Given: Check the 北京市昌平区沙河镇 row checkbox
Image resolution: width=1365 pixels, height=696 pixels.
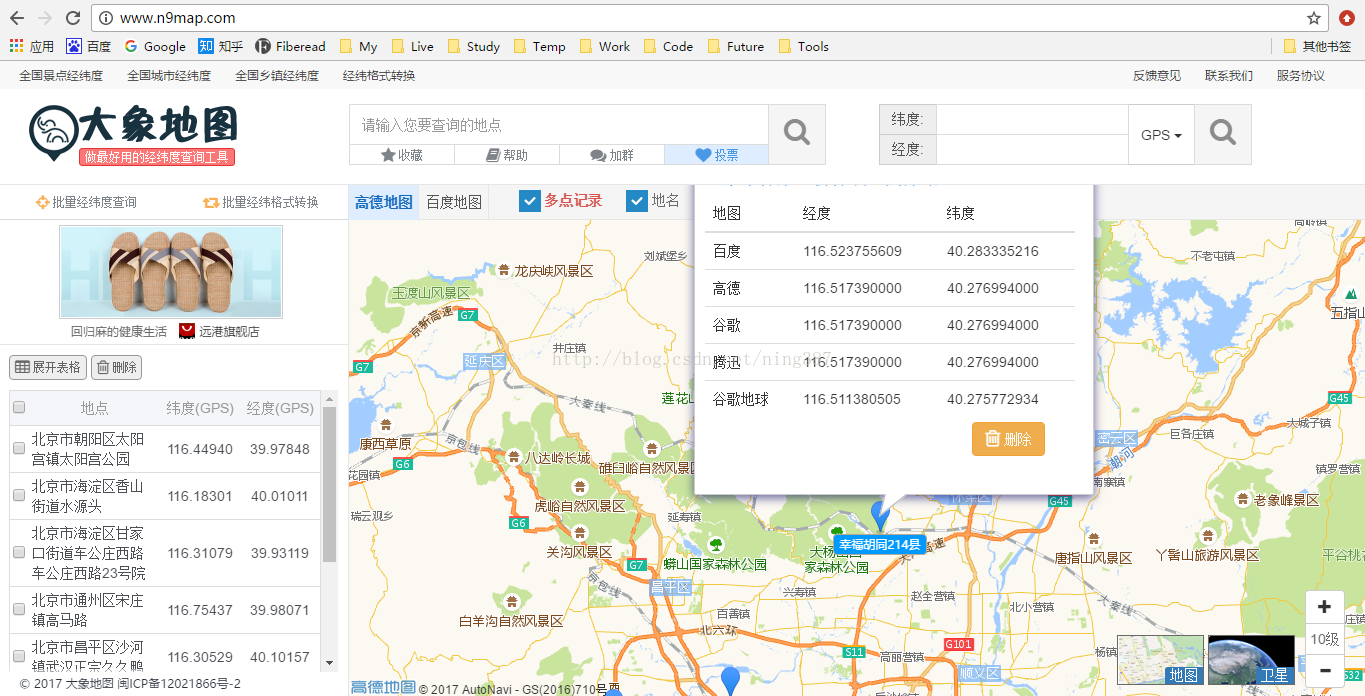Looking at the screenshot, I should 19,657.
